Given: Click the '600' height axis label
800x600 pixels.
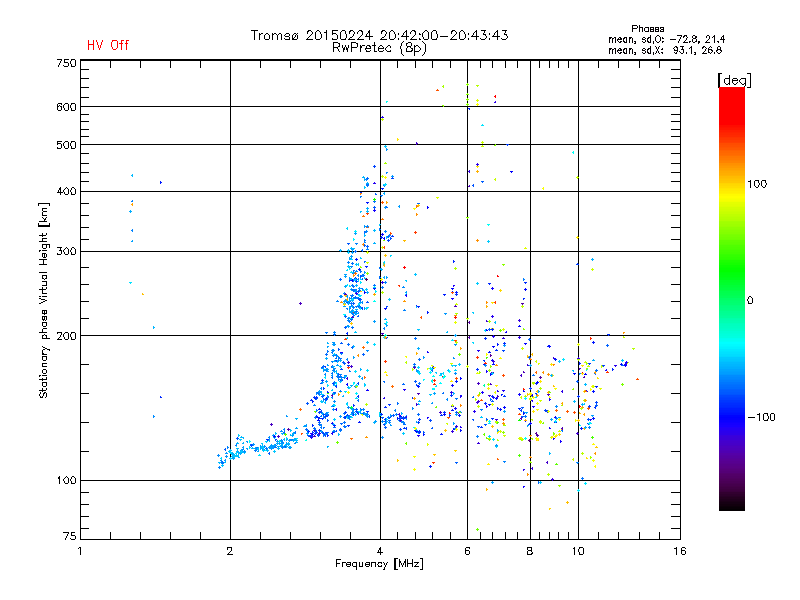Looking at the screenshot, I should click(66, 107).
